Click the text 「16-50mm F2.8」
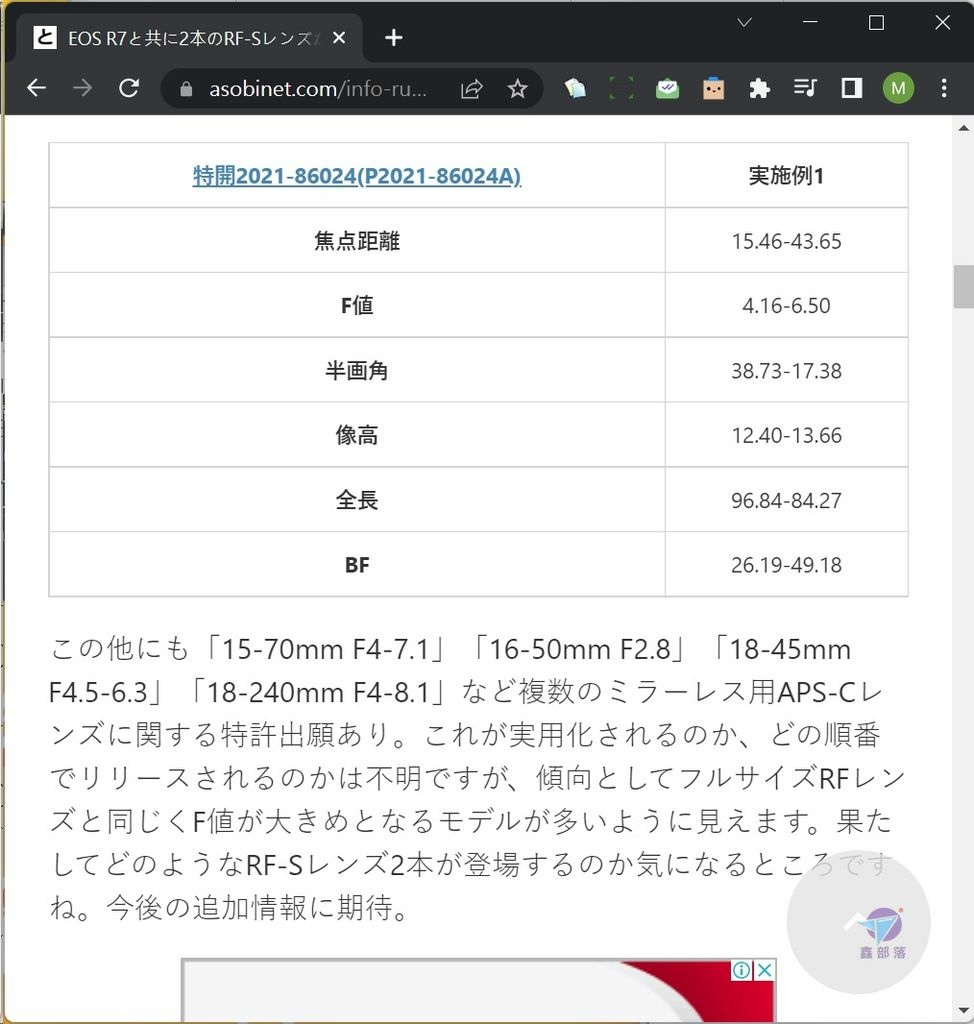The image size is (974, 1024). click(579, 649)
